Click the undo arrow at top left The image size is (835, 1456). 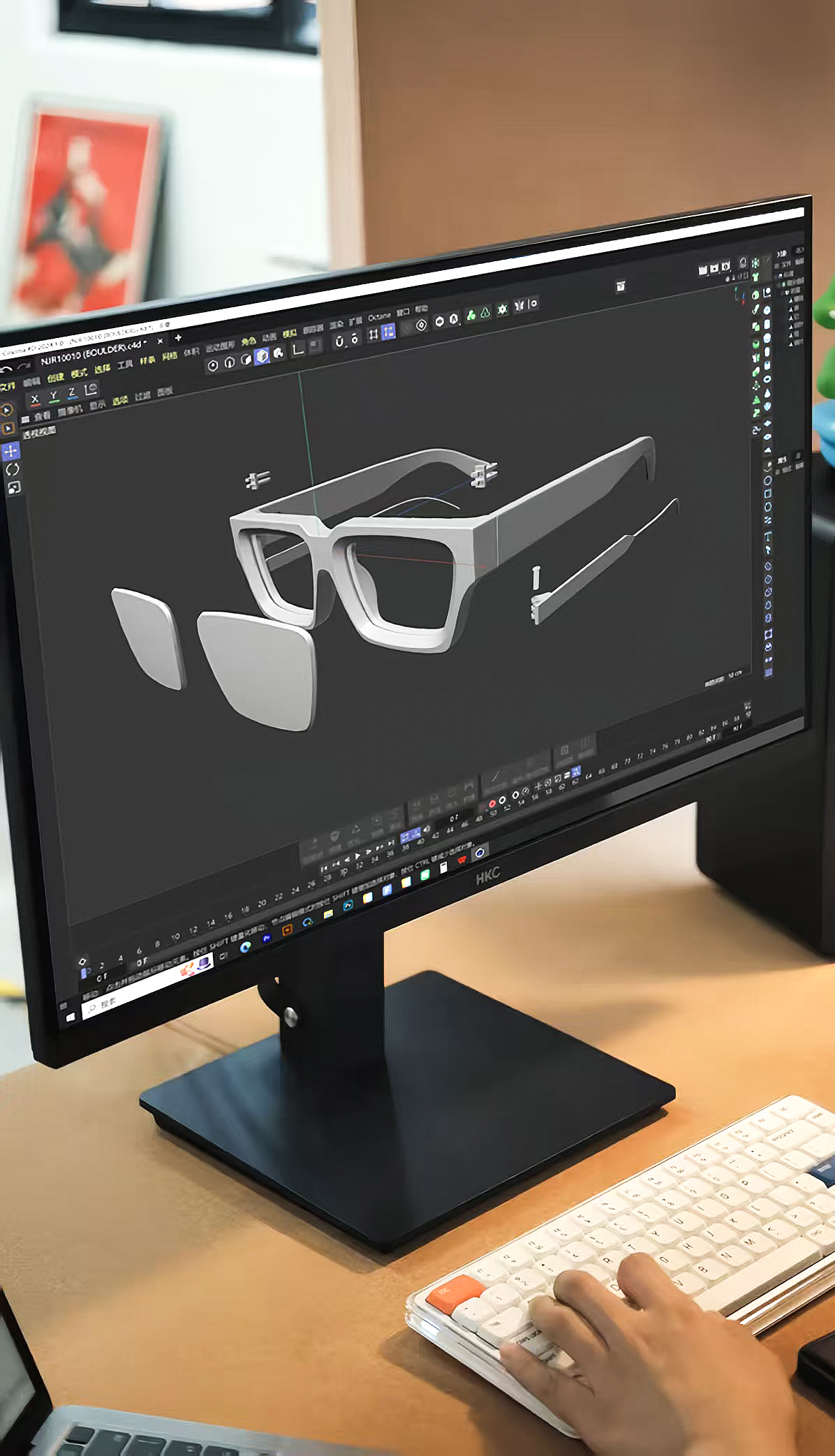pos(6,369)
